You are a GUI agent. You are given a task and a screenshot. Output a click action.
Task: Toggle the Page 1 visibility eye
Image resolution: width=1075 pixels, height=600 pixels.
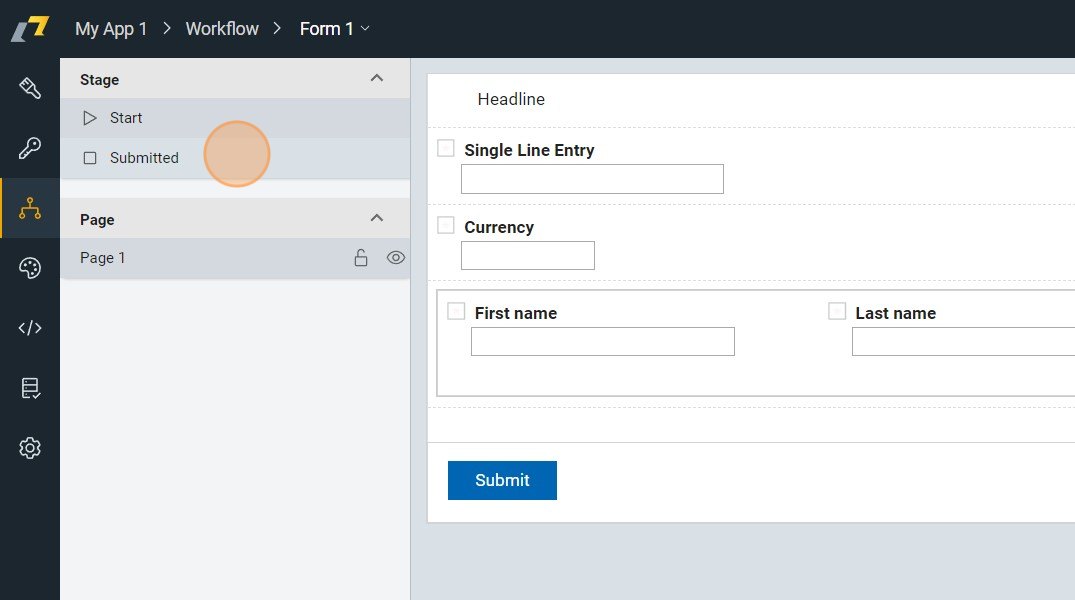[x=396, y=258]
